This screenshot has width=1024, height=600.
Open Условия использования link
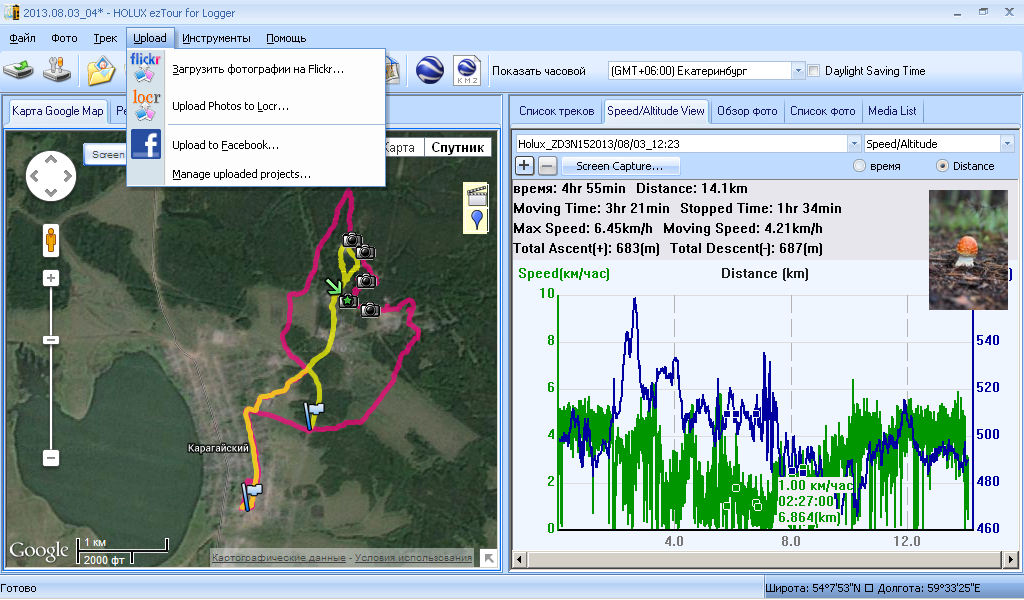click(x=413, y=558)
